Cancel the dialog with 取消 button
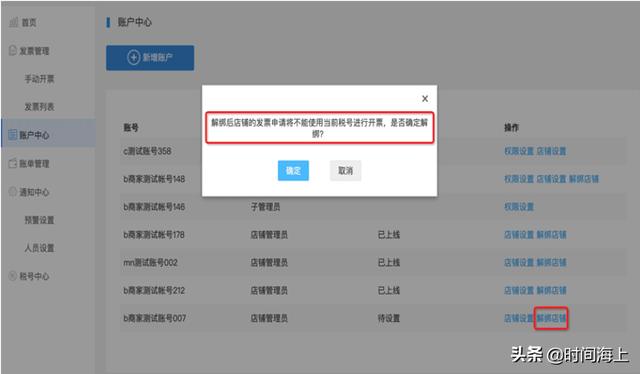The image size is (640, 374). coord(345,171)
